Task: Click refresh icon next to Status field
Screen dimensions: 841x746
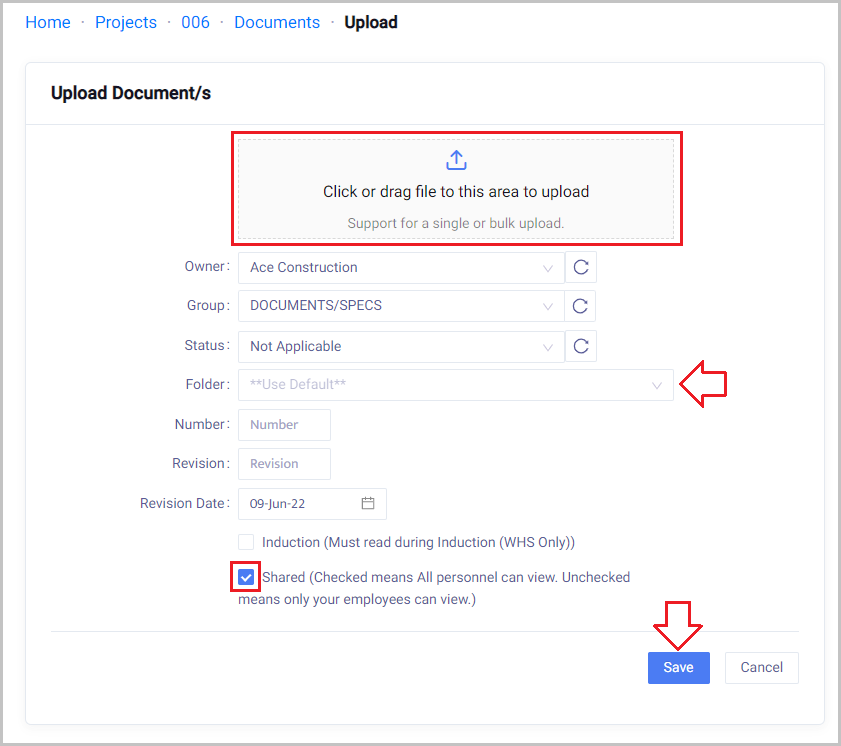Action: tap(581, 347)
